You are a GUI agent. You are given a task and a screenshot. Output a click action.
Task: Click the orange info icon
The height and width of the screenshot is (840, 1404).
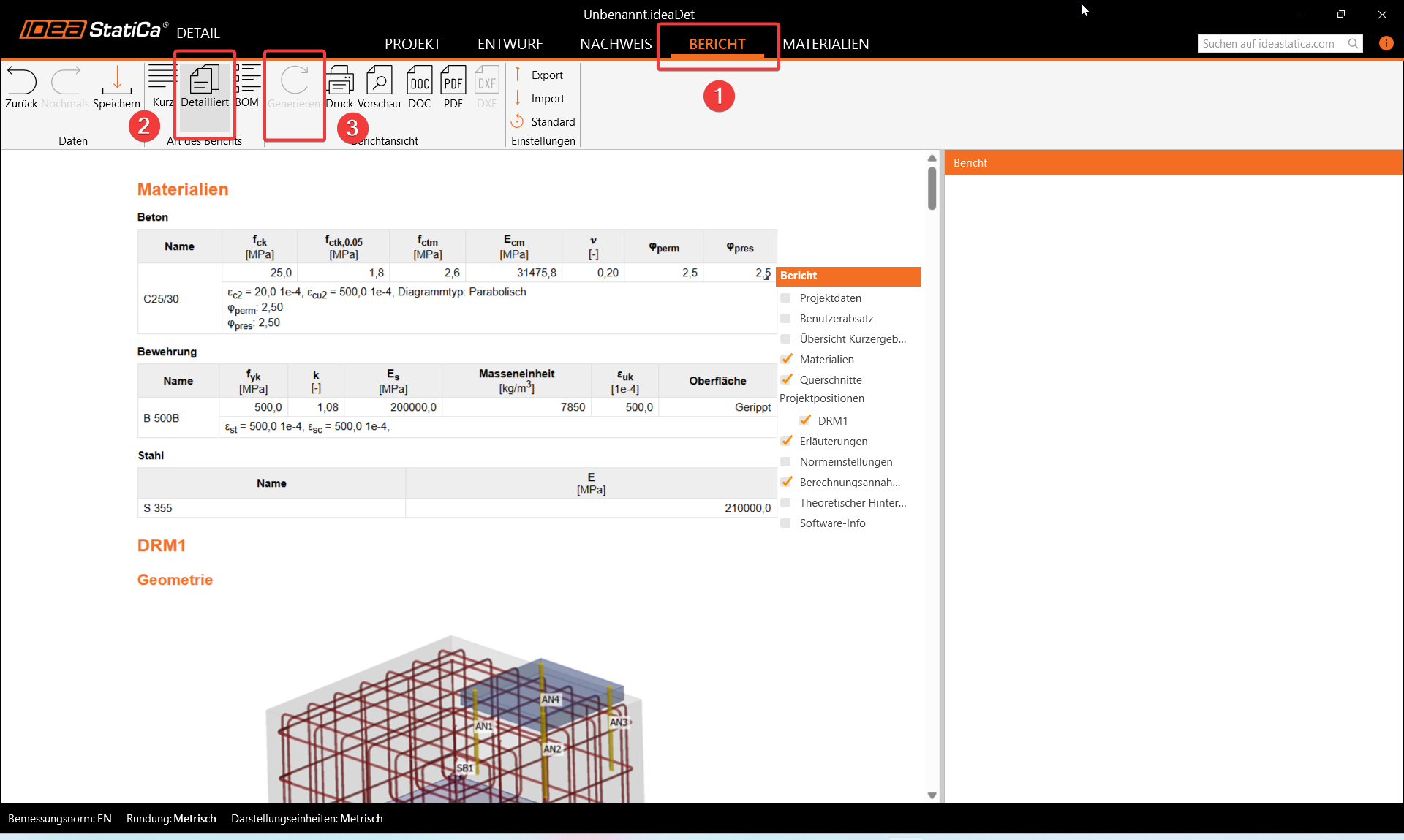[1386, 43]
